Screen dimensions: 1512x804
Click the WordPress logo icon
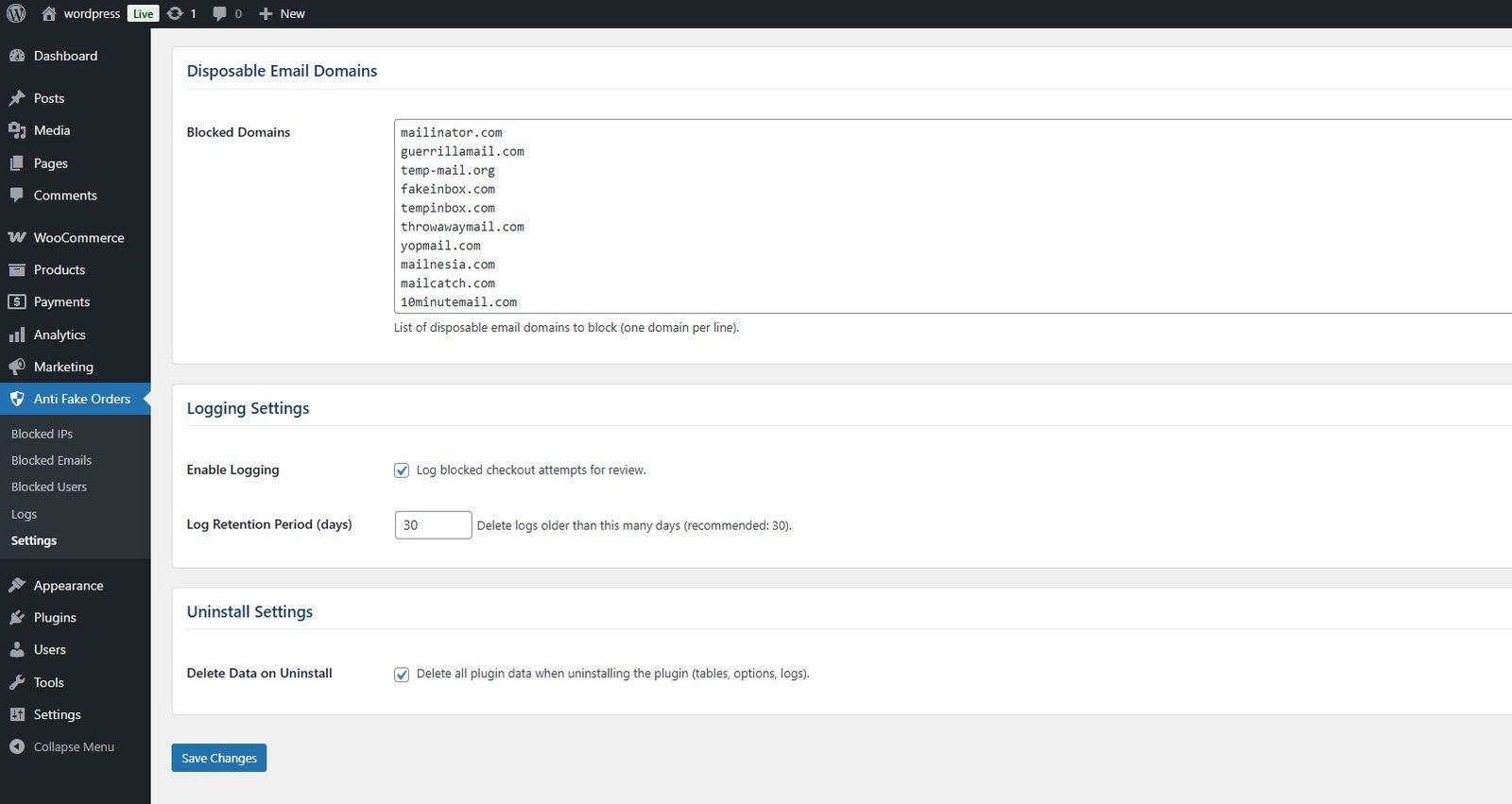pos(16,13)
